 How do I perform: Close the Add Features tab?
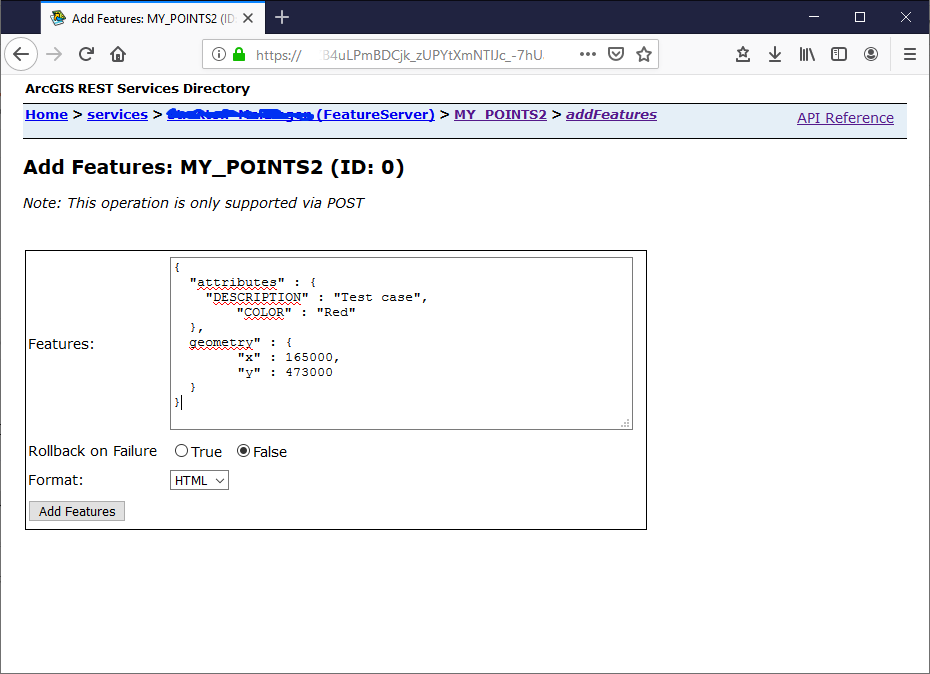(249, 18)
